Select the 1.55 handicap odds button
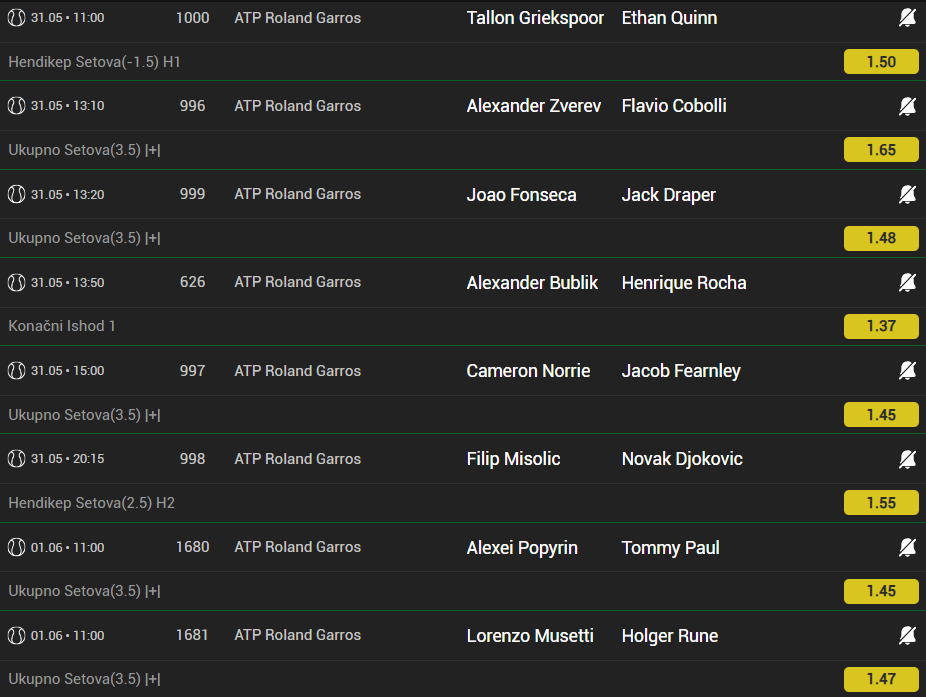This screenshot has height=697, width=926. tap(881, 503)
